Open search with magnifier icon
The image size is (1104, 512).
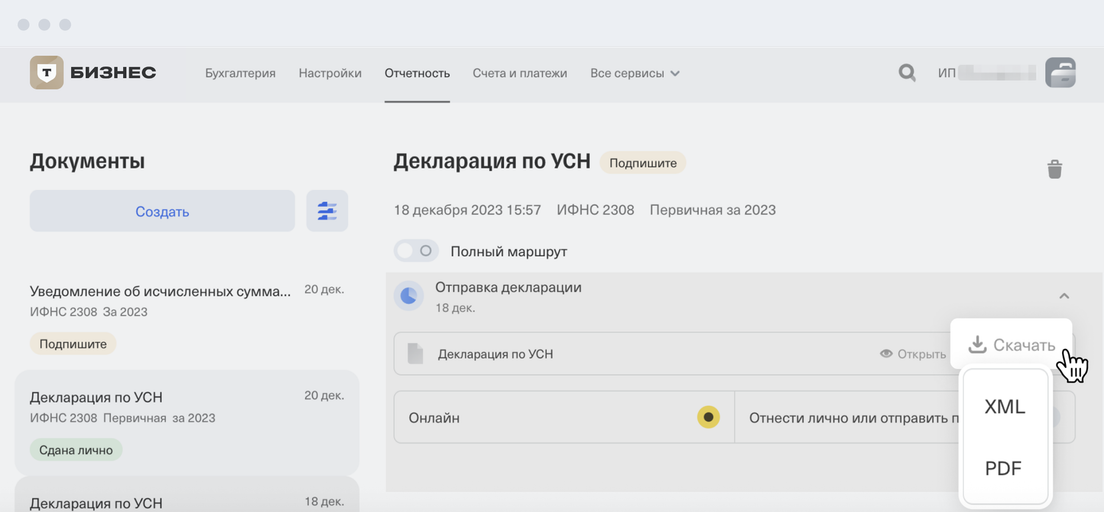[x=907, y=73]
